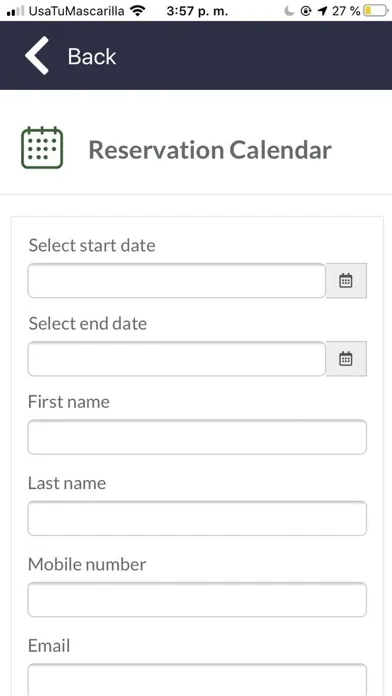Select the Mobile number input
392x696 pixels.
[197, 600]
